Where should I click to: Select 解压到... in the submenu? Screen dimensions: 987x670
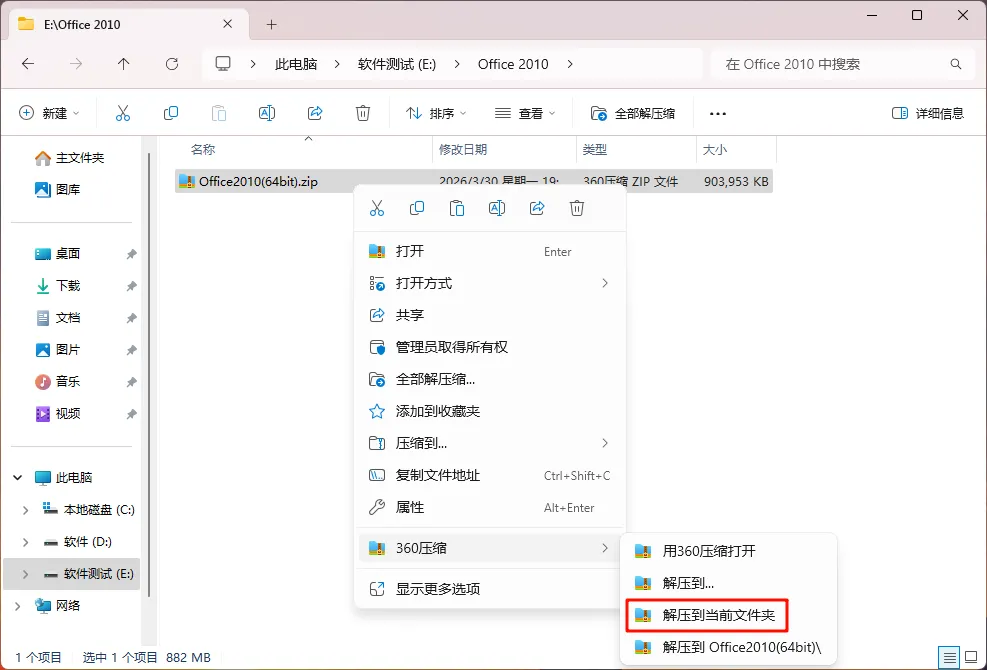[x=728, y=583]
